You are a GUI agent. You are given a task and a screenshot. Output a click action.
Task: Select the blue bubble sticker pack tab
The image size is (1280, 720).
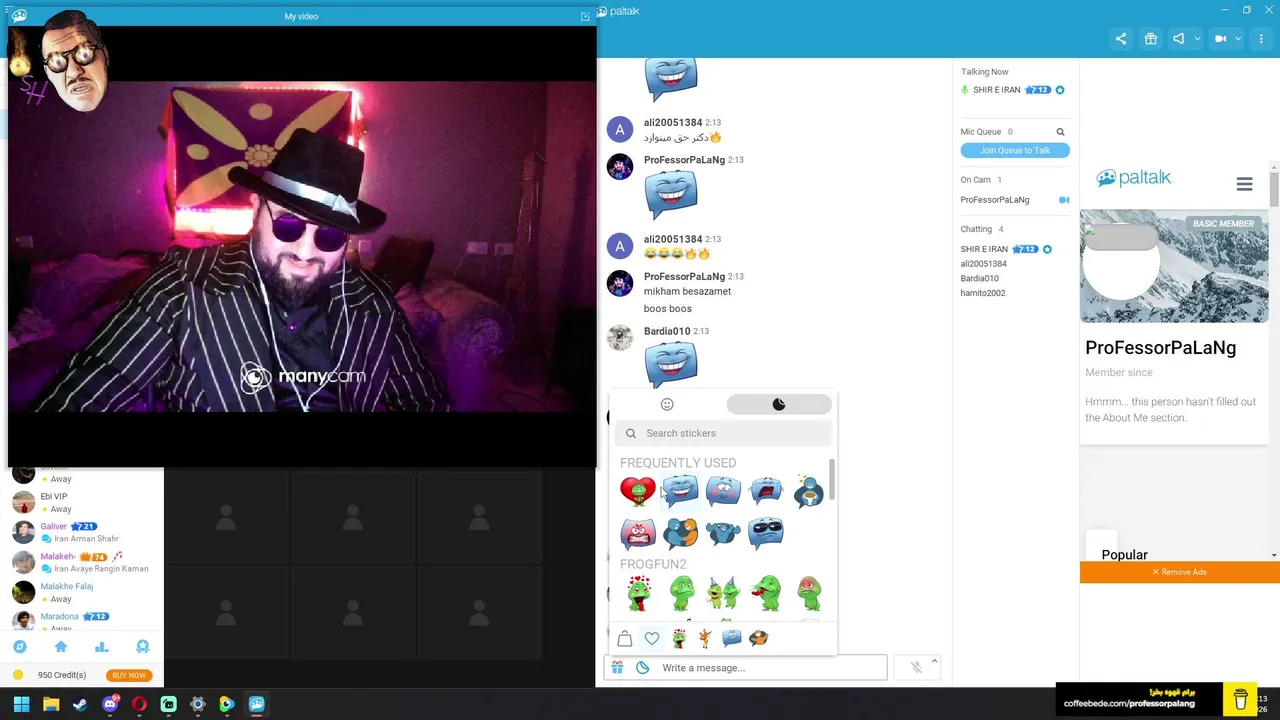[732, 638]
